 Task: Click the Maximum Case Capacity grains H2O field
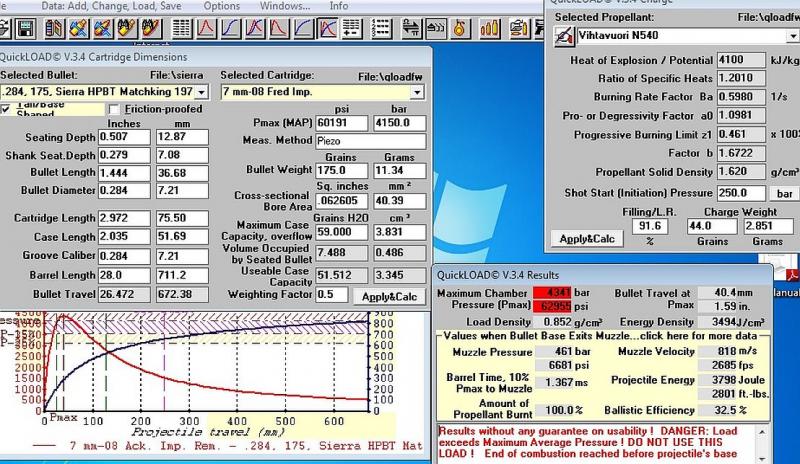[x=341, y=232]
